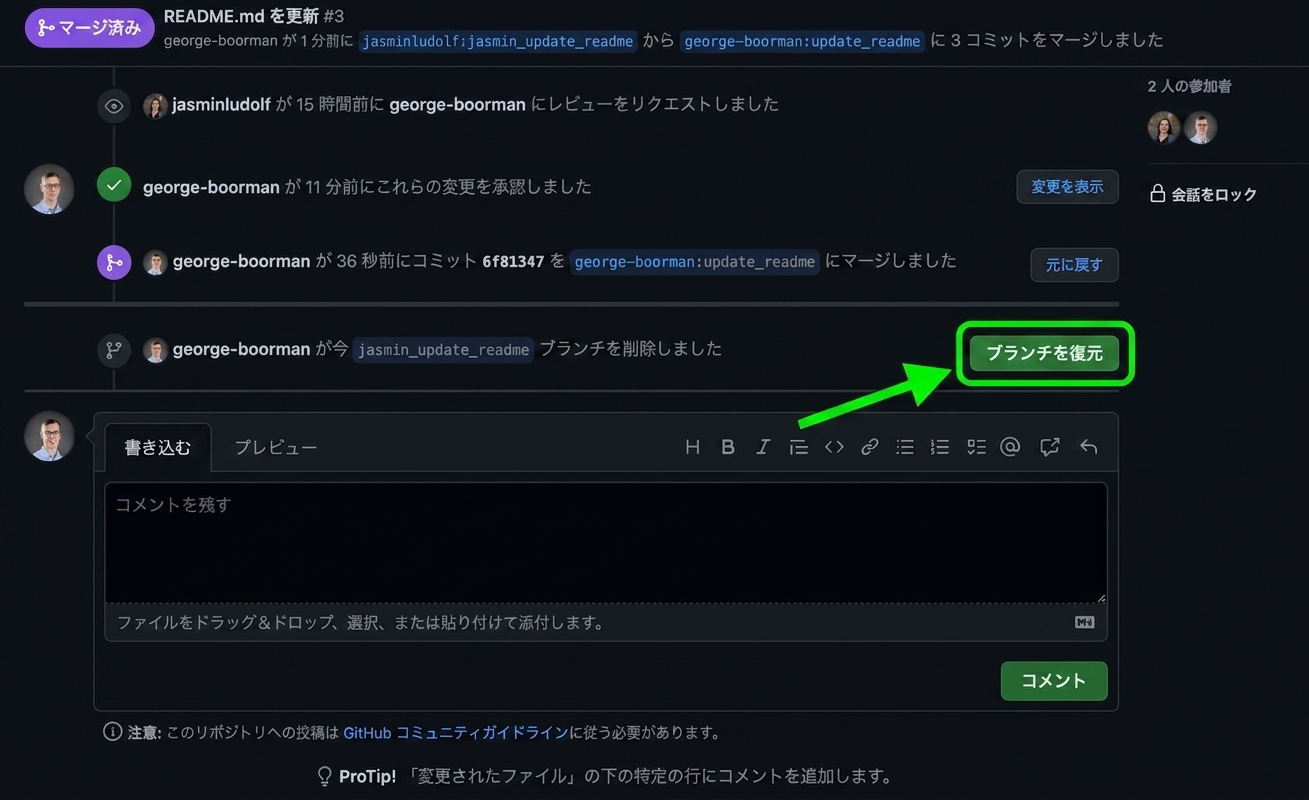This screenshot has width=1309, height=800.
Task: Reference an issue via cross-reference icon
Action: click(1049, 447)
